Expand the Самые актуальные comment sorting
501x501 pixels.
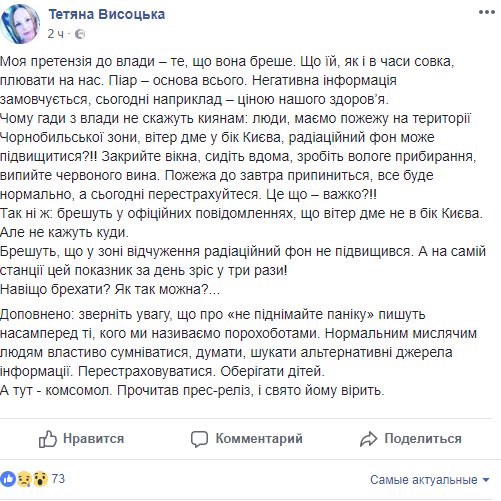[430, 480]
